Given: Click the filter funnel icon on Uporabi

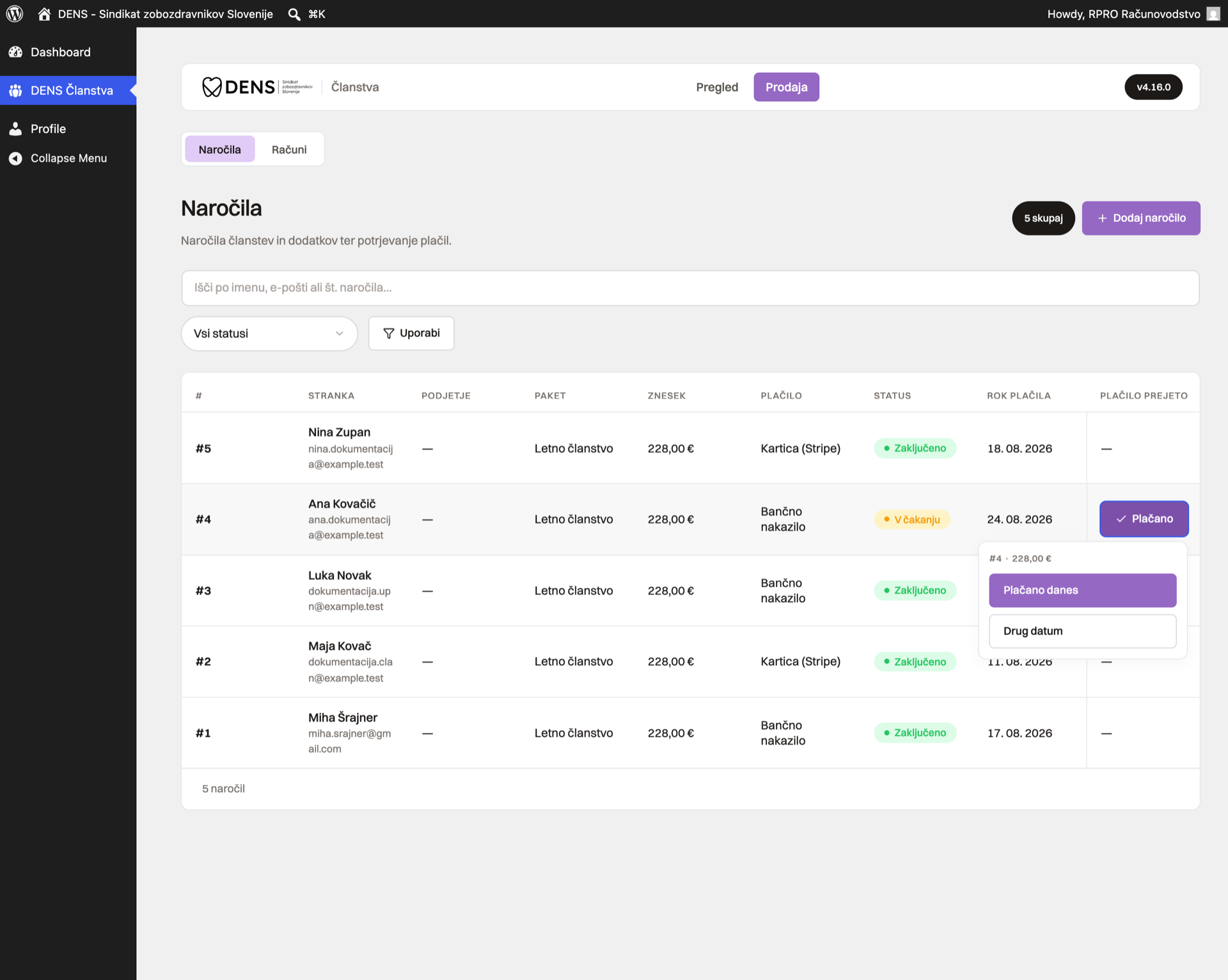Looking at the screenshot, I should point(388,333).
